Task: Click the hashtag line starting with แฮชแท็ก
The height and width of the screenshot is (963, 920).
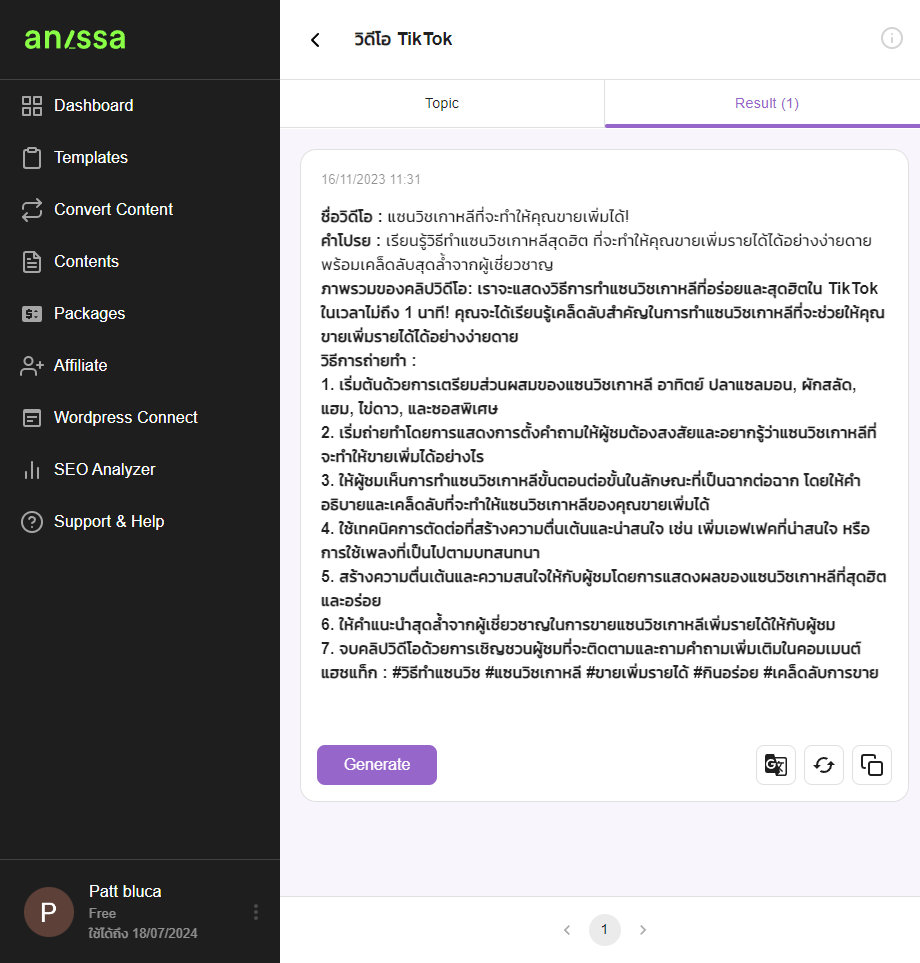Action: point(599,673)
